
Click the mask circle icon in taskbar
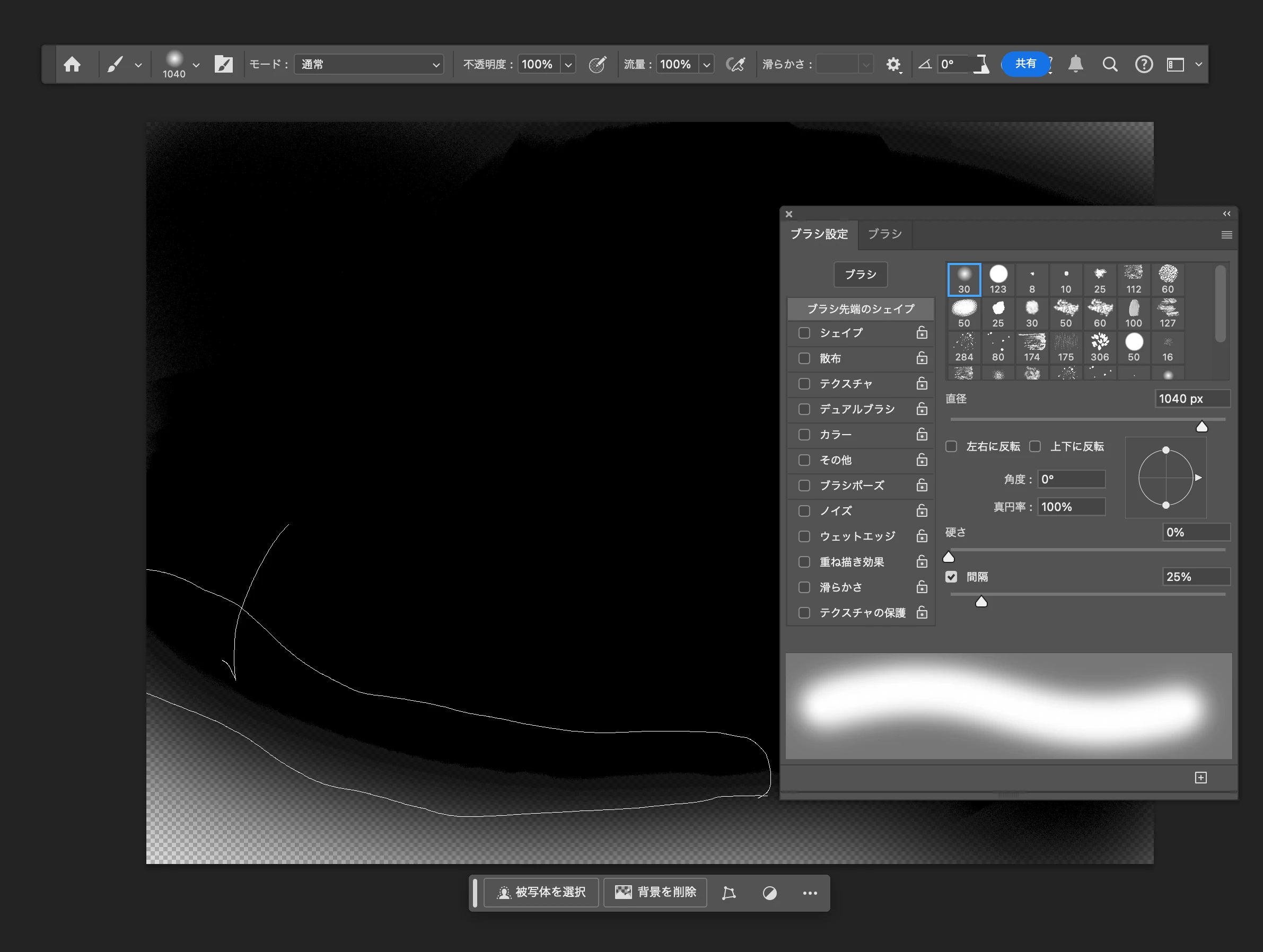769,893
